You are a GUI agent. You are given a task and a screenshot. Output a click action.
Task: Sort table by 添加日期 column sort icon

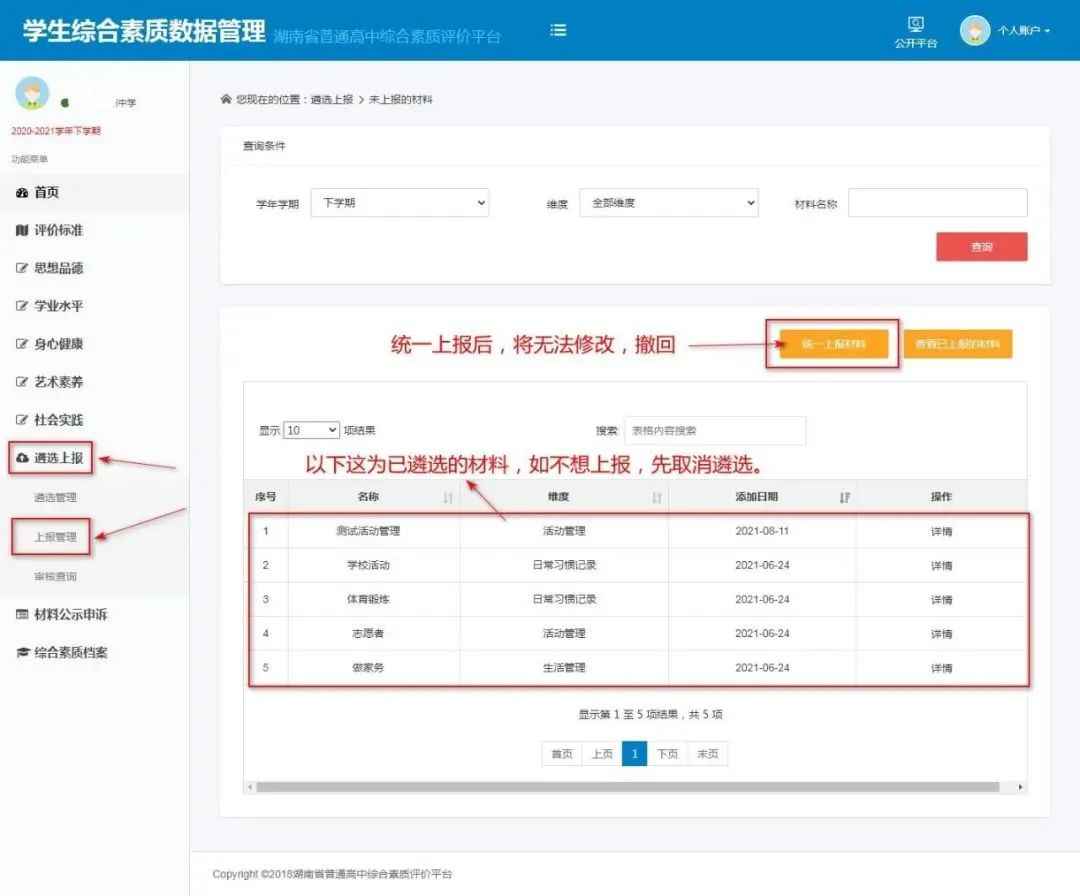tap(844, 497)
